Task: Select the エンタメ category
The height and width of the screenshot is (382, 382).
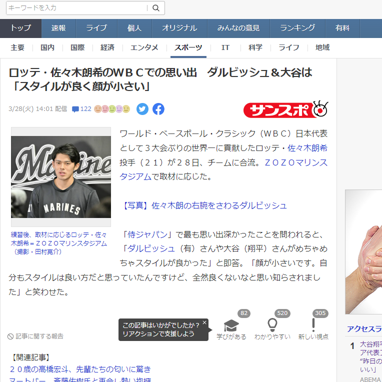Action: (x=144, y=48)
